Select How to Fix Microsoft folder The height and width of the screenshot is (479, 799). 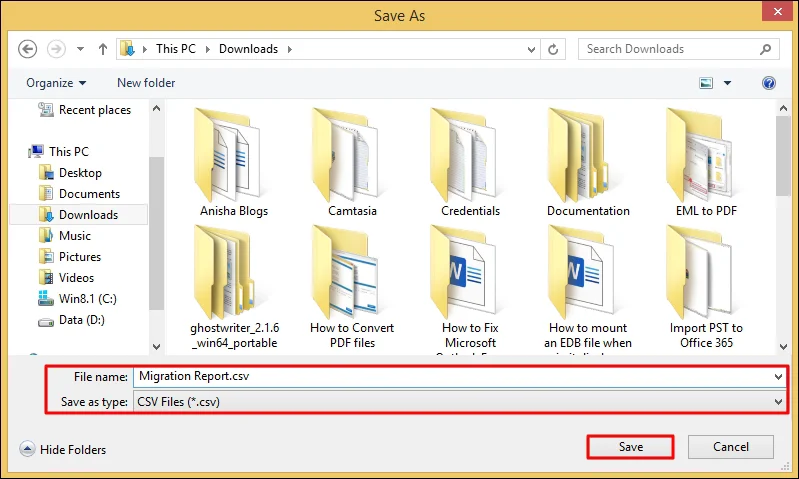[x=470, y=288]
